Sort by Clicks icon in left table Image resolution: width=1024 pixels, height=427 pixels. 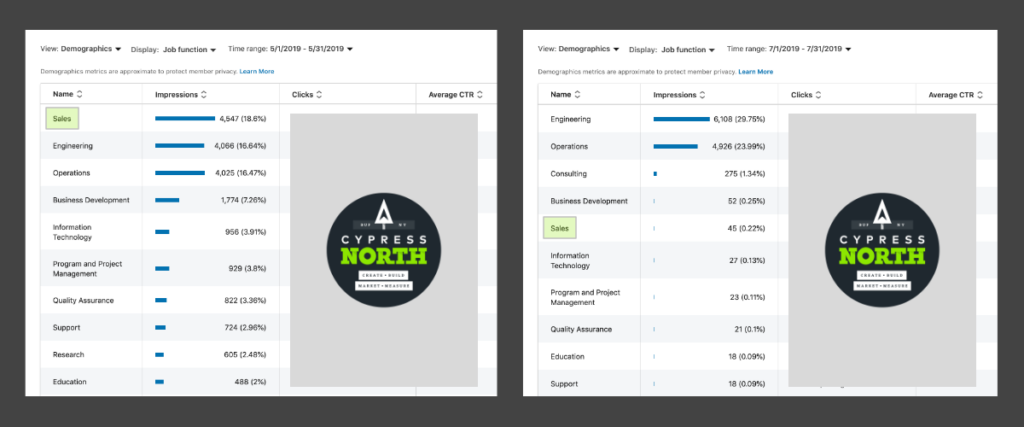tap(319, 95)
